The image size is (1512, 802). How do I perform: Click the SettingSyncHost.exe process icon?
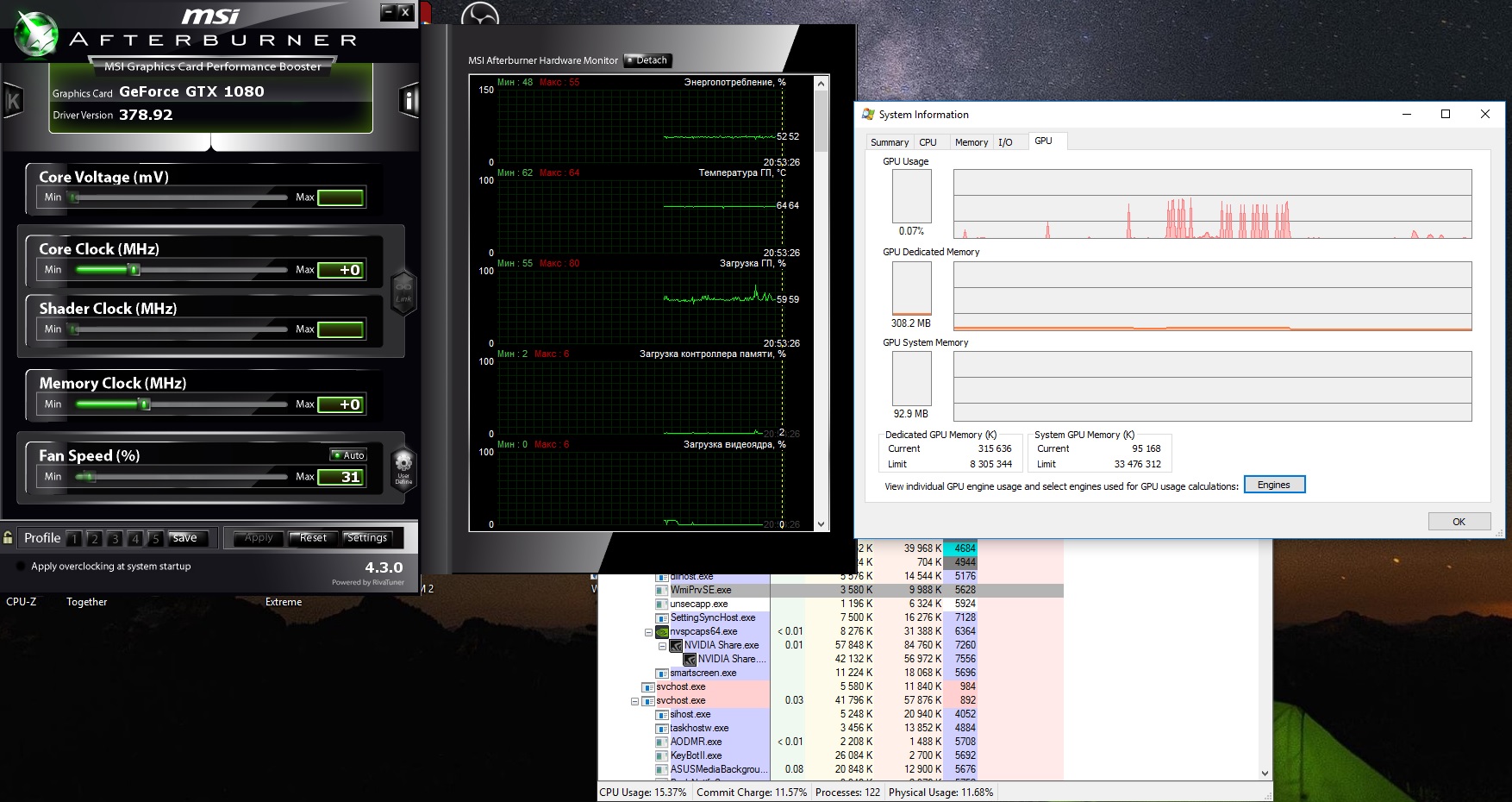pos(662,617)
